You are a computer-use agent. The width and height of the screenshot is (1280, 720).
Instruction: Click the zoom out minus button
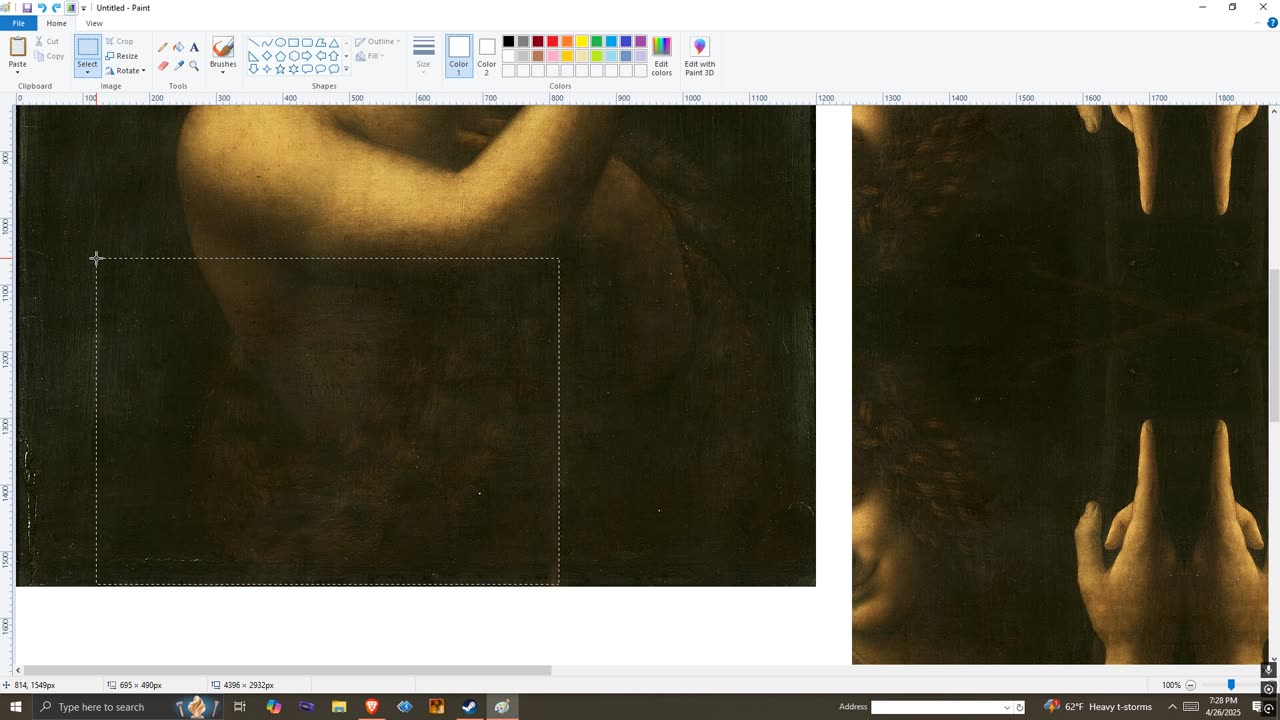coord(1190,685)
